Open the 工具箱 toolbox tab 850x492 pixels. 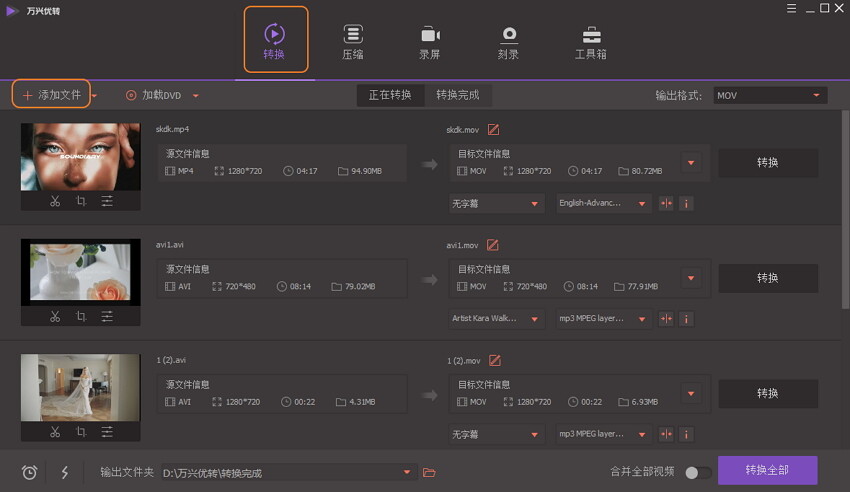click(591, 42)
